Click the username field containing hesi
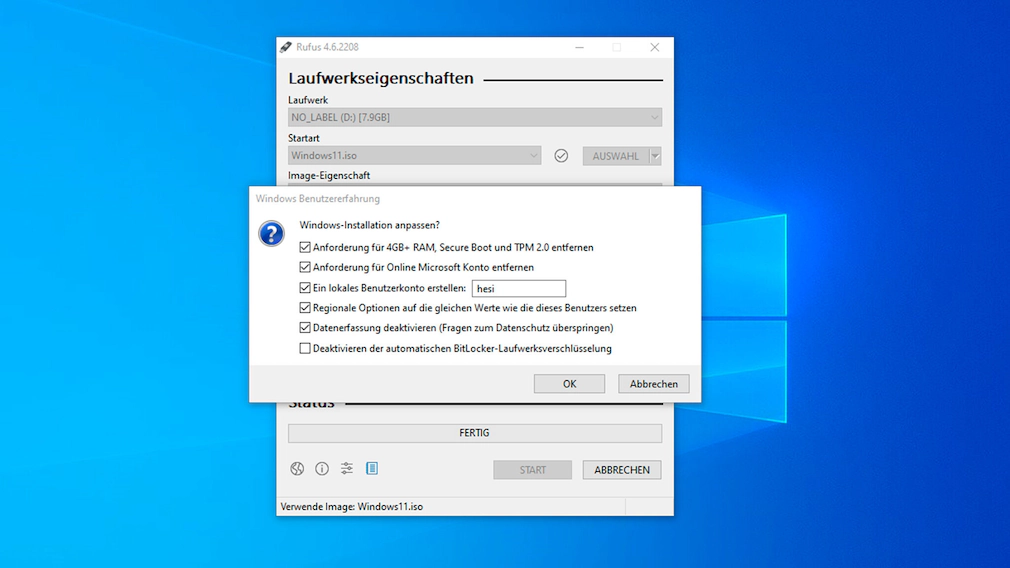Viewport: 1010px width, 568px height. [x=518, y=289]
